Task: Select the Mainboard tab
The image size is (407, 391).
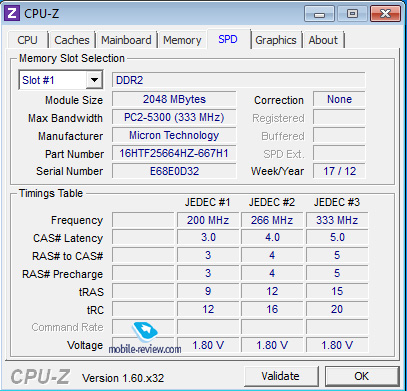Action: (x=126, y=40)
